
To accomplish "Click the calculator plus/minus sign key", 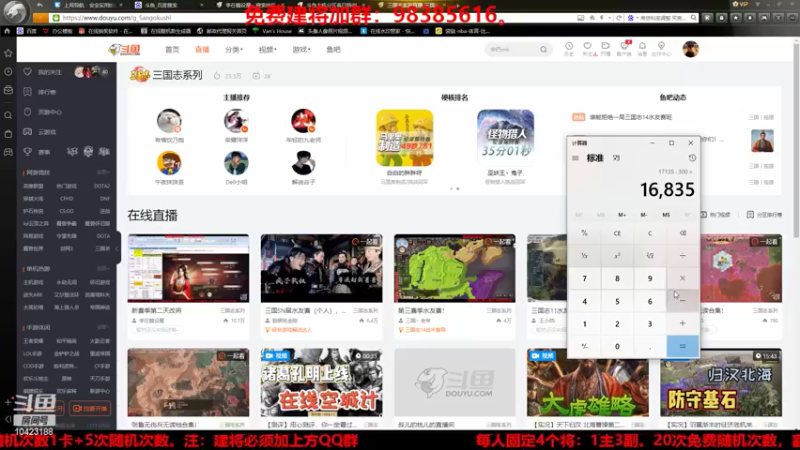I will click(x=585, y=346).
